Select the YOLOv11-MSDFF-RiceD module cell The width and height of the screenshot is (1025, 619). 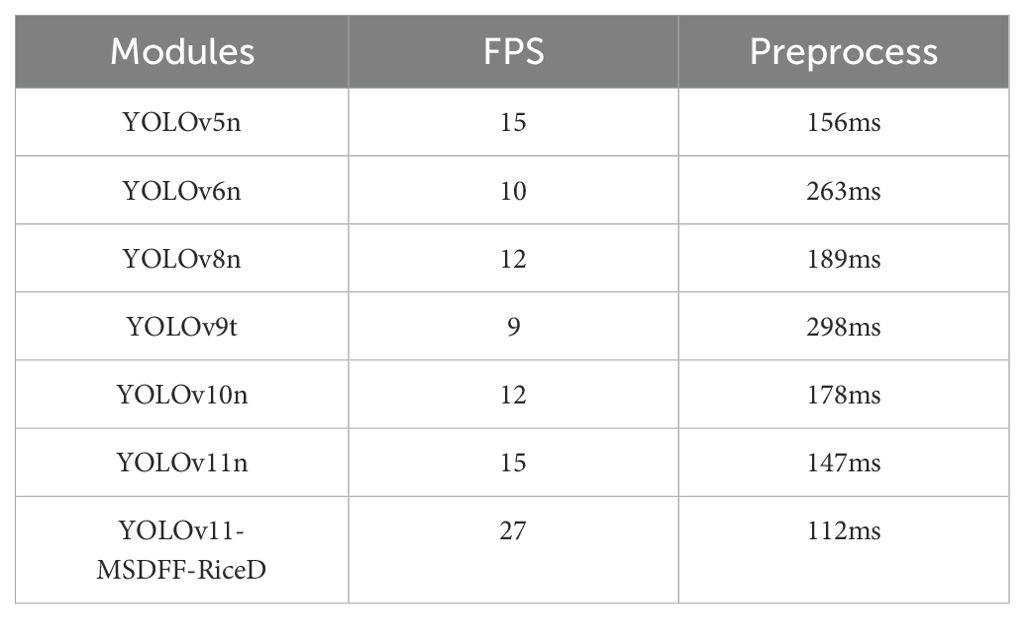coord(182,550)
